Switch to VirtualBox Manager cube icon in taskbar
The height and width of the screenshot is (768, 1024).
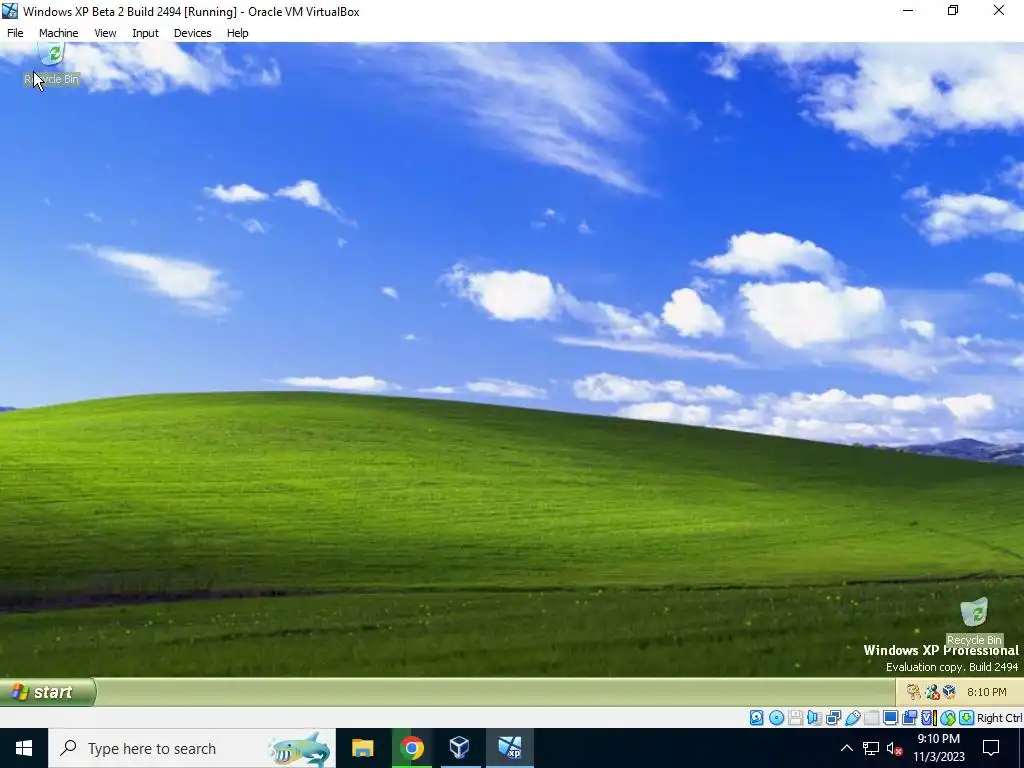[x=460, y=748]
